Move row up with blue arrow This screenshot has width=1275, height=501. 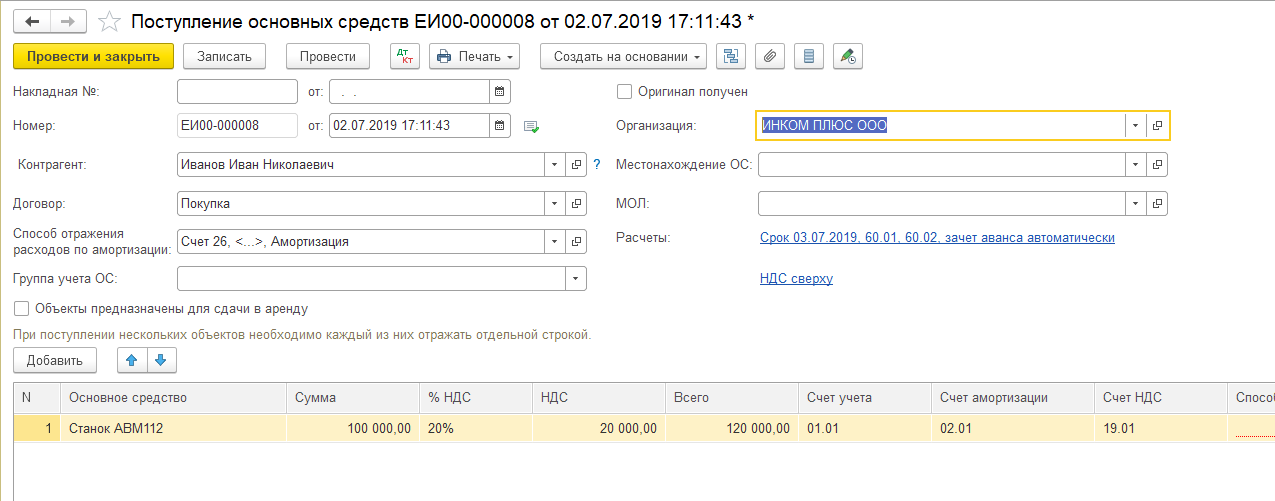click(132, 360)
